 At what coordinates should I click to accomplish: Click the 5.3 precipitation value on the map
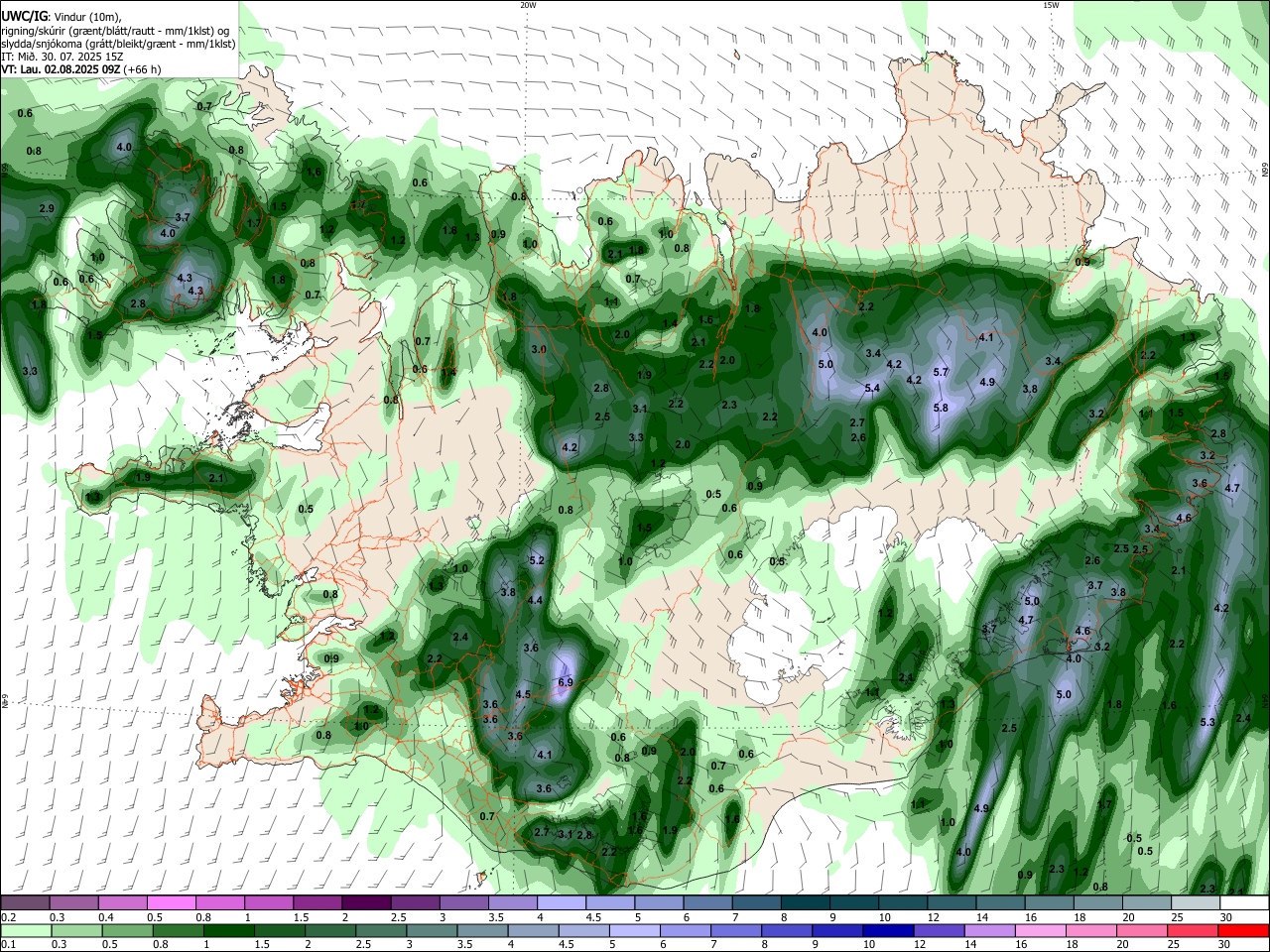tap(1207, 722)
